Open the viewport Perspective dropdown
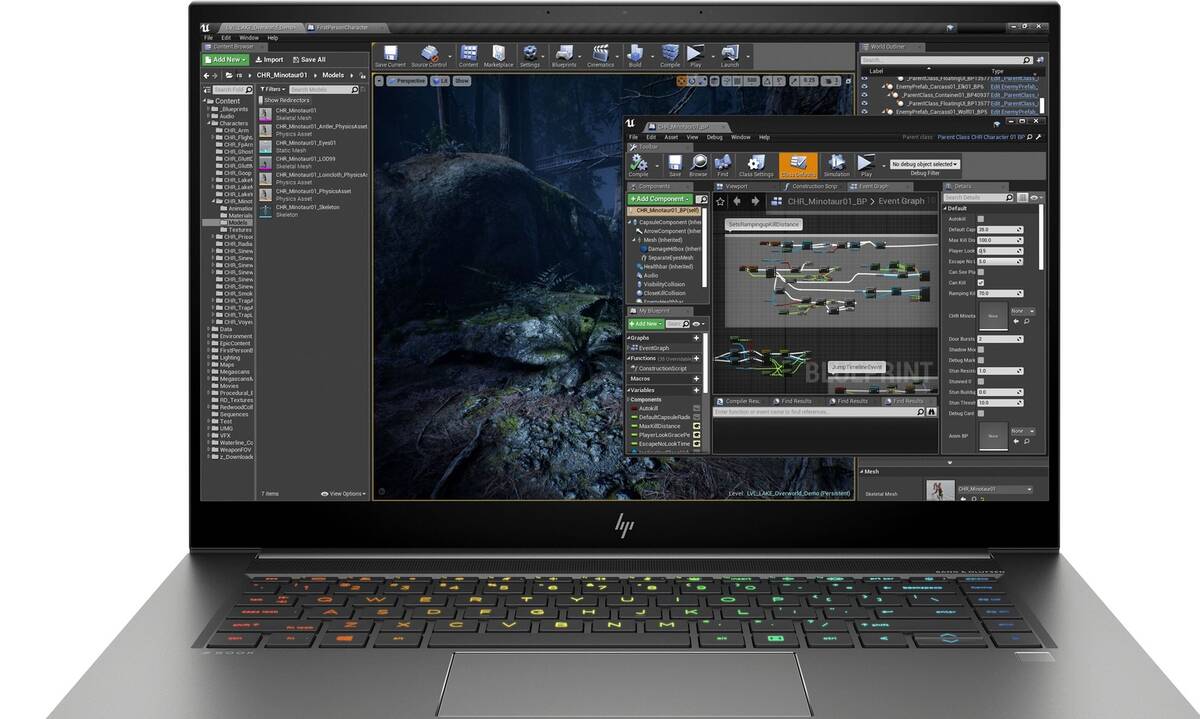Viewport: 1200px width, 719px height. pos(407,81)
